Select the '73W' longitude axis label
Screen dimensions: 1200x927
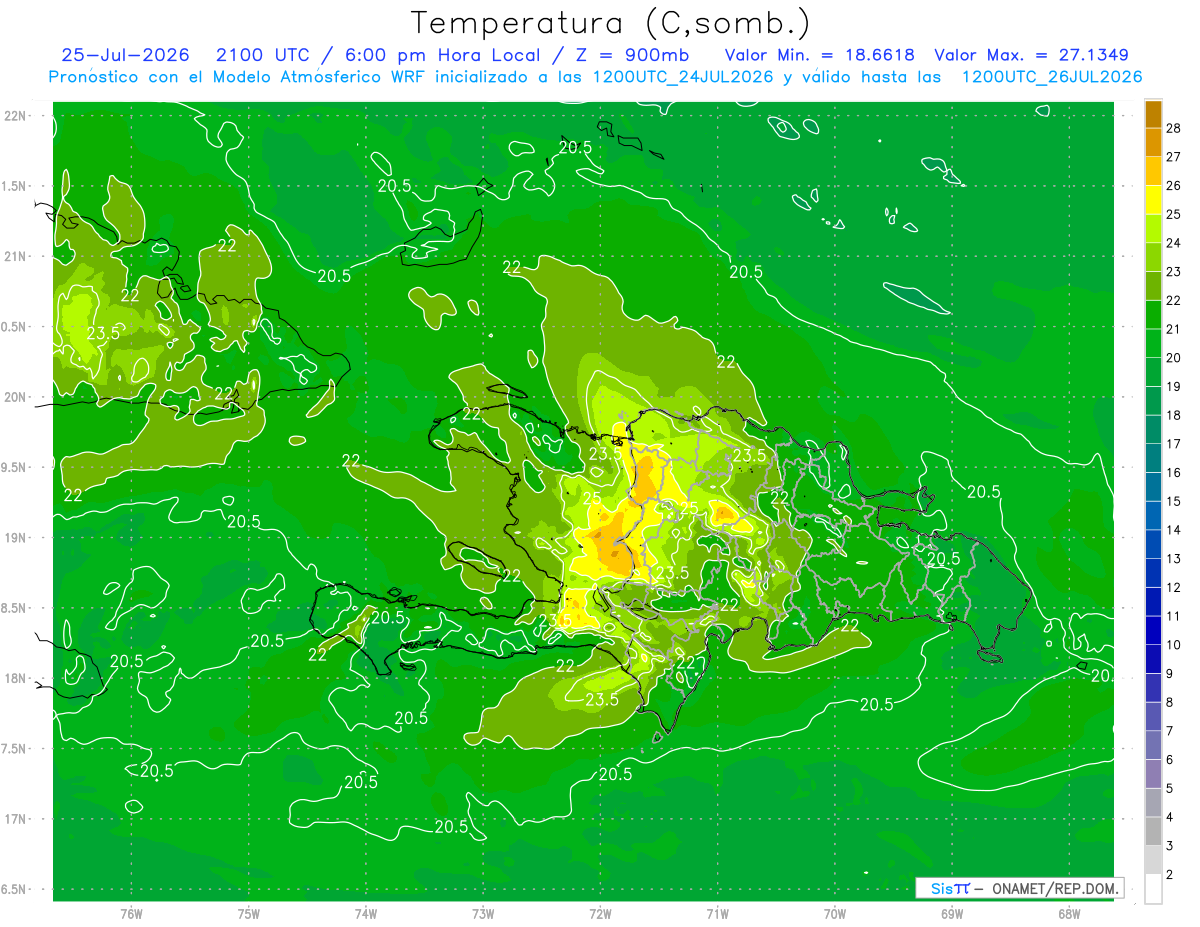coord(483,914)
